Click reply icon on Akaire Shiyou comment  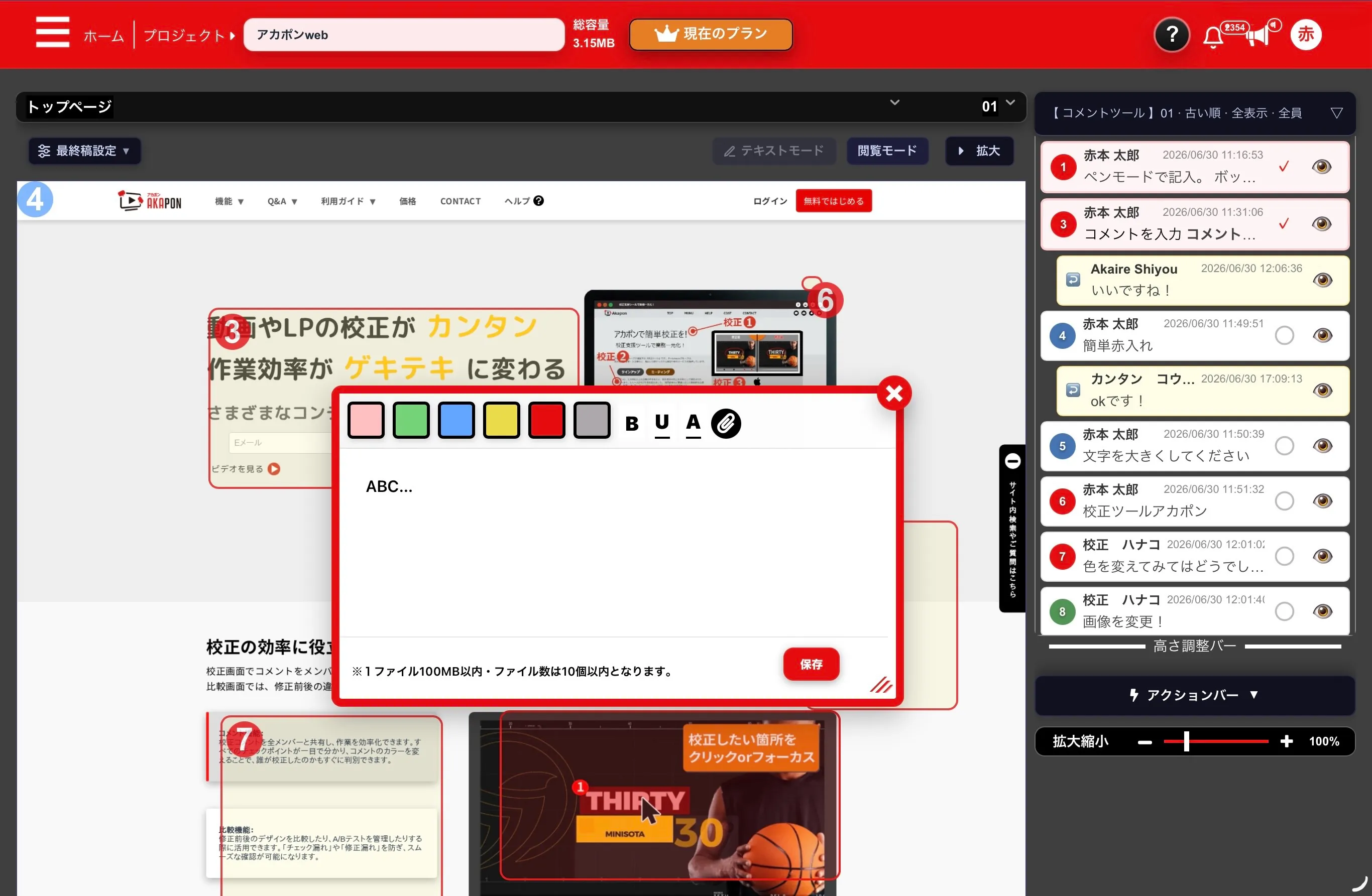pos(1072,280)
